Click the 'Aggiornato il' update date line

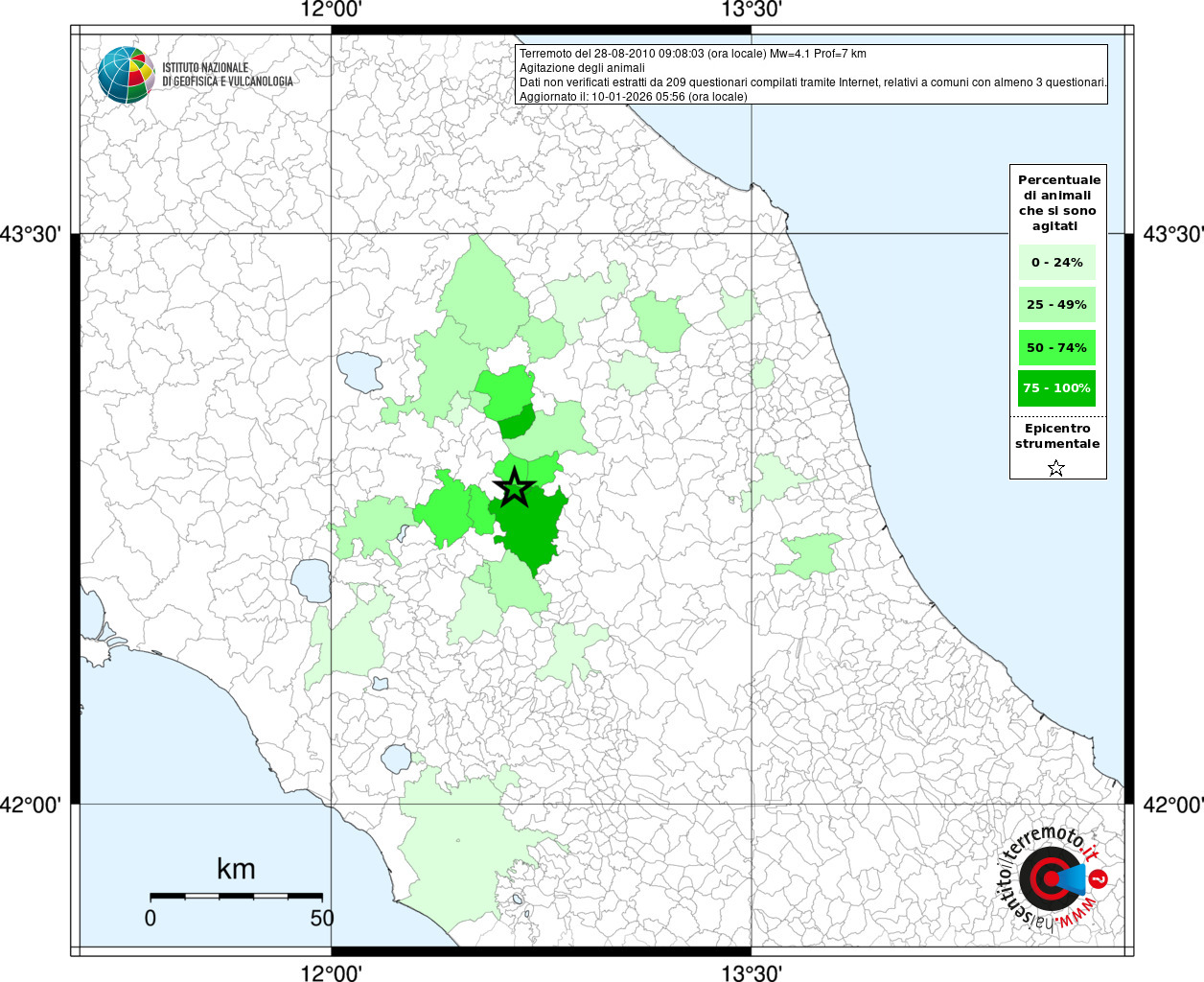click(633, 97)
